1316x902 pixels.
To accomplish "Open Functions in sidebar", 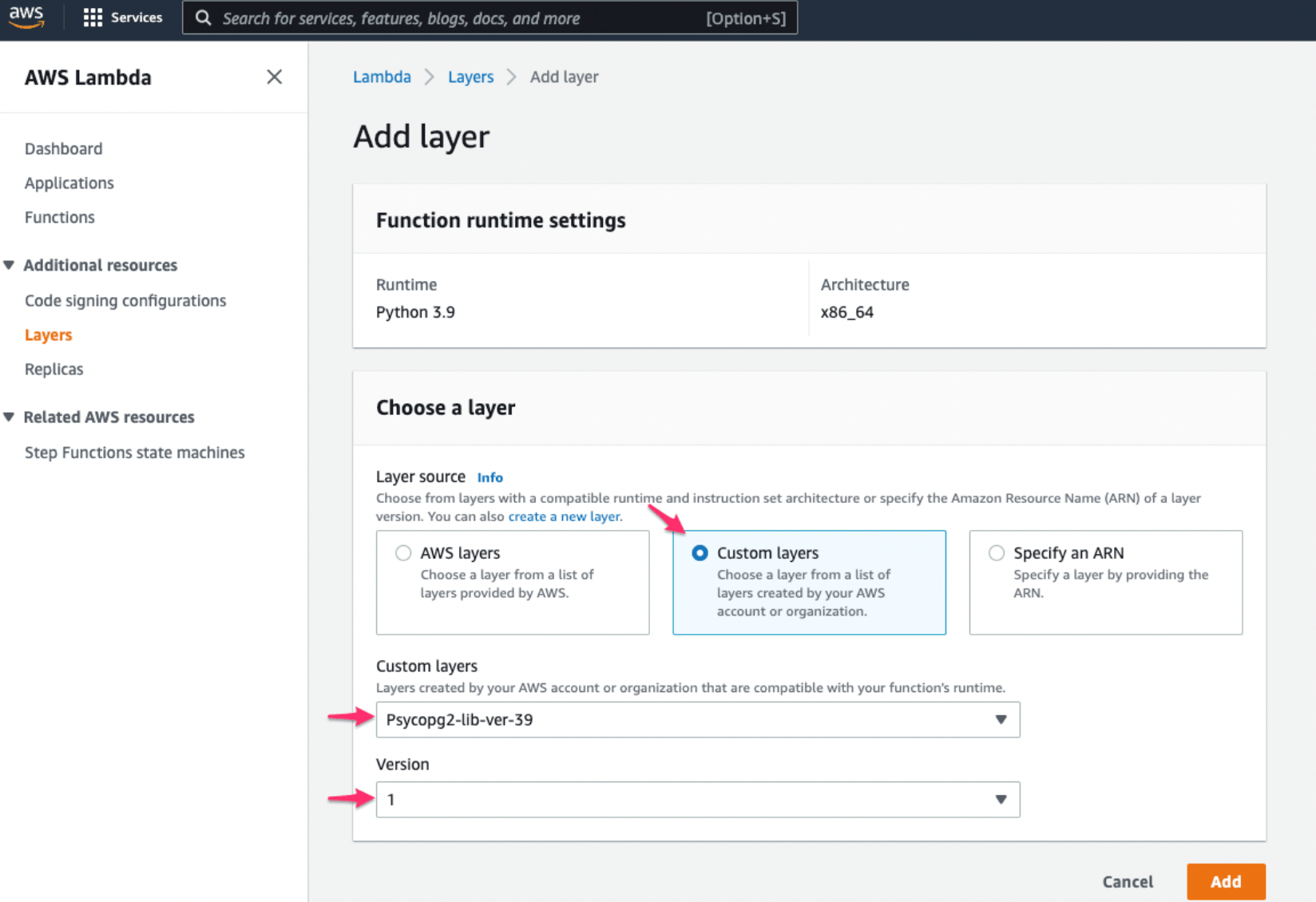I will click(59, 217).
